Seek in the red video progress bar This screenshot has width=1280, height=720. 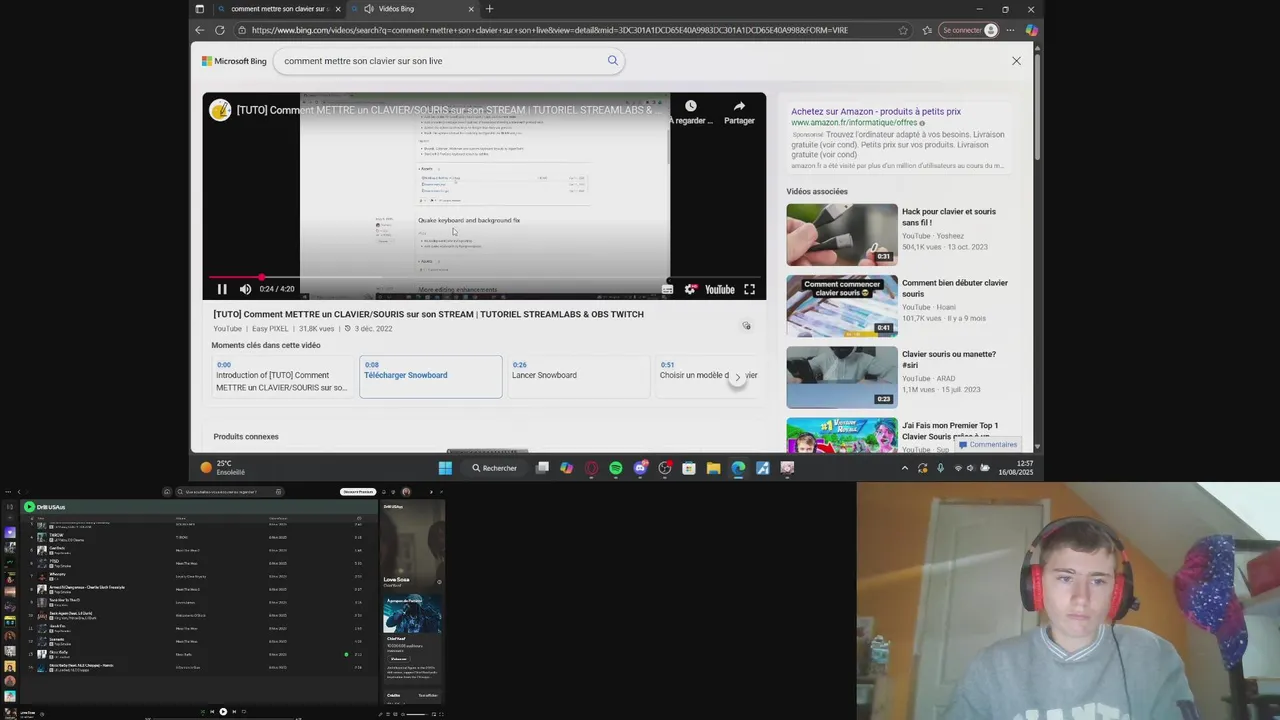pyautogui.click(x=484, y=277)
